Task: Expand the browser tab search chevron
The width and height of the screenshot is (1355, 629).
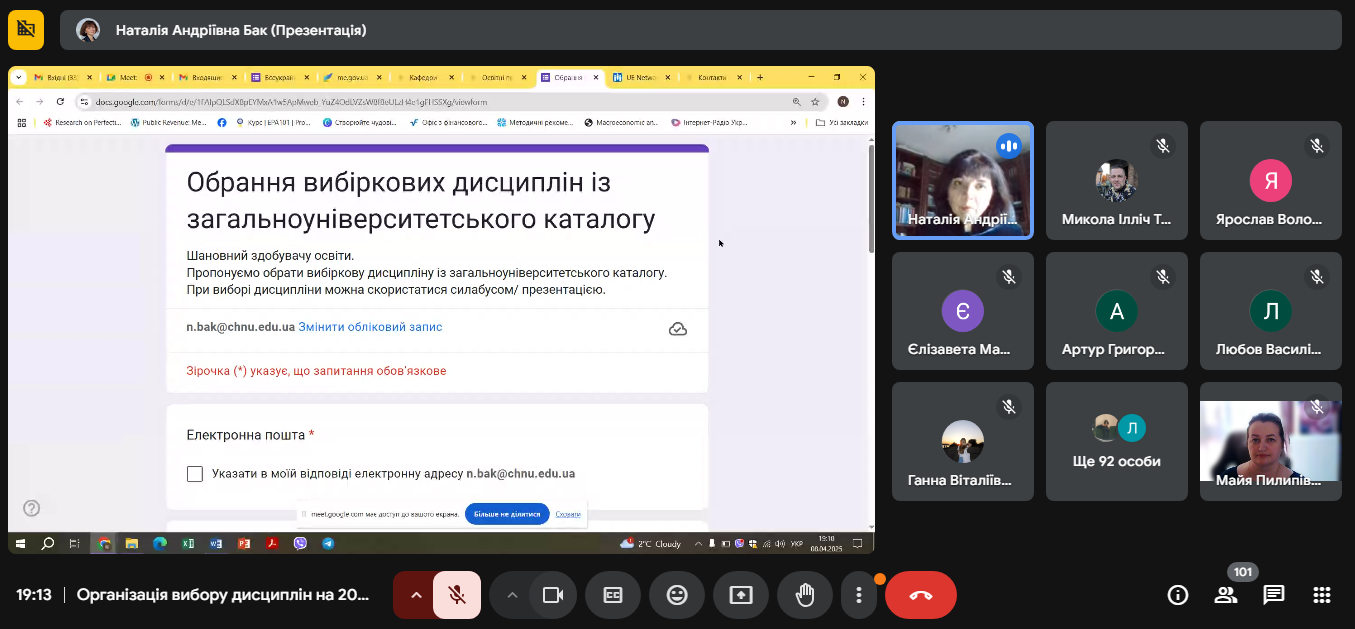Action: 18,77
